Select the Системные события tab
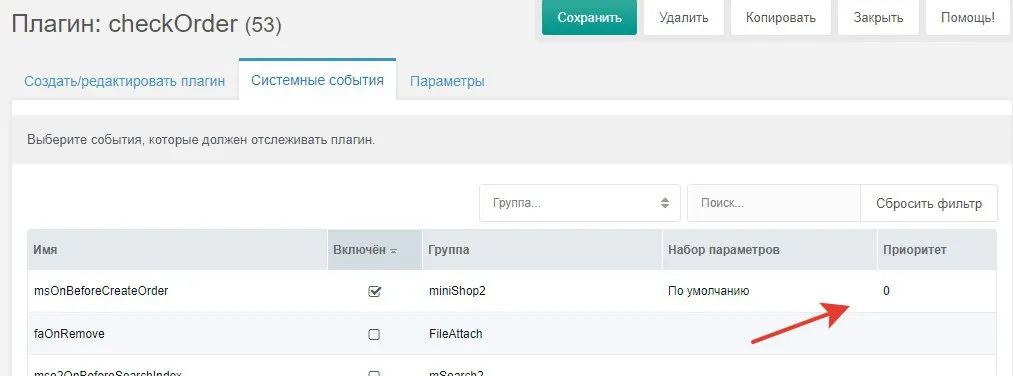 (x=317, y=80)
